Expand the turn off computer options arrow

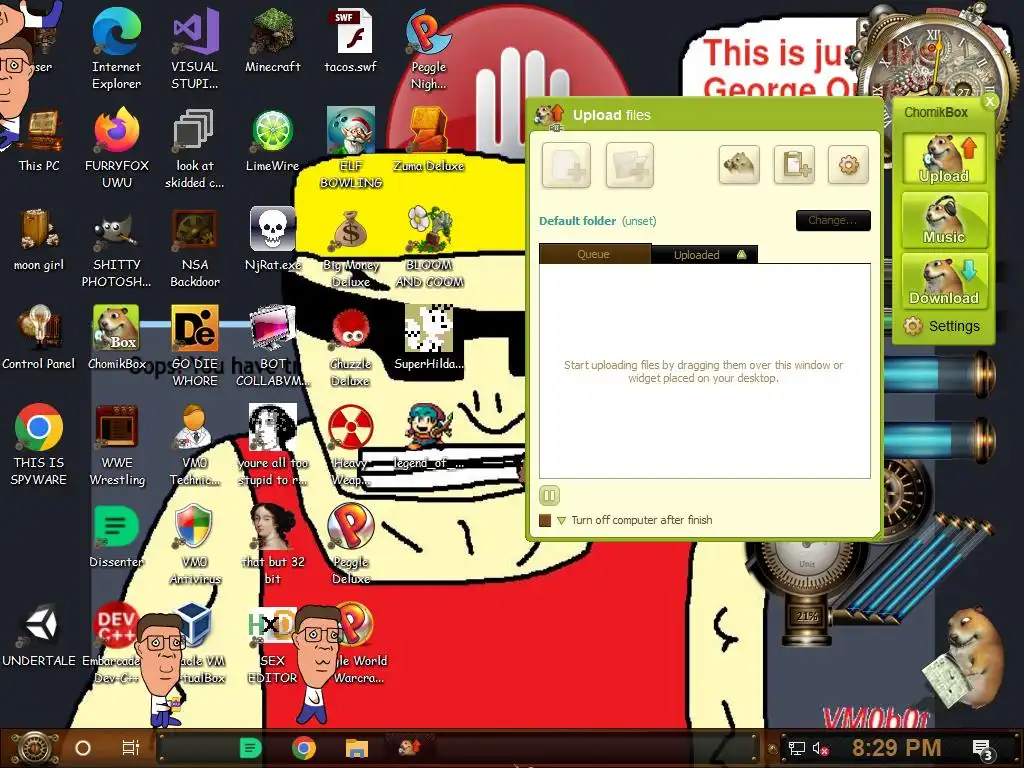point(561,520)
